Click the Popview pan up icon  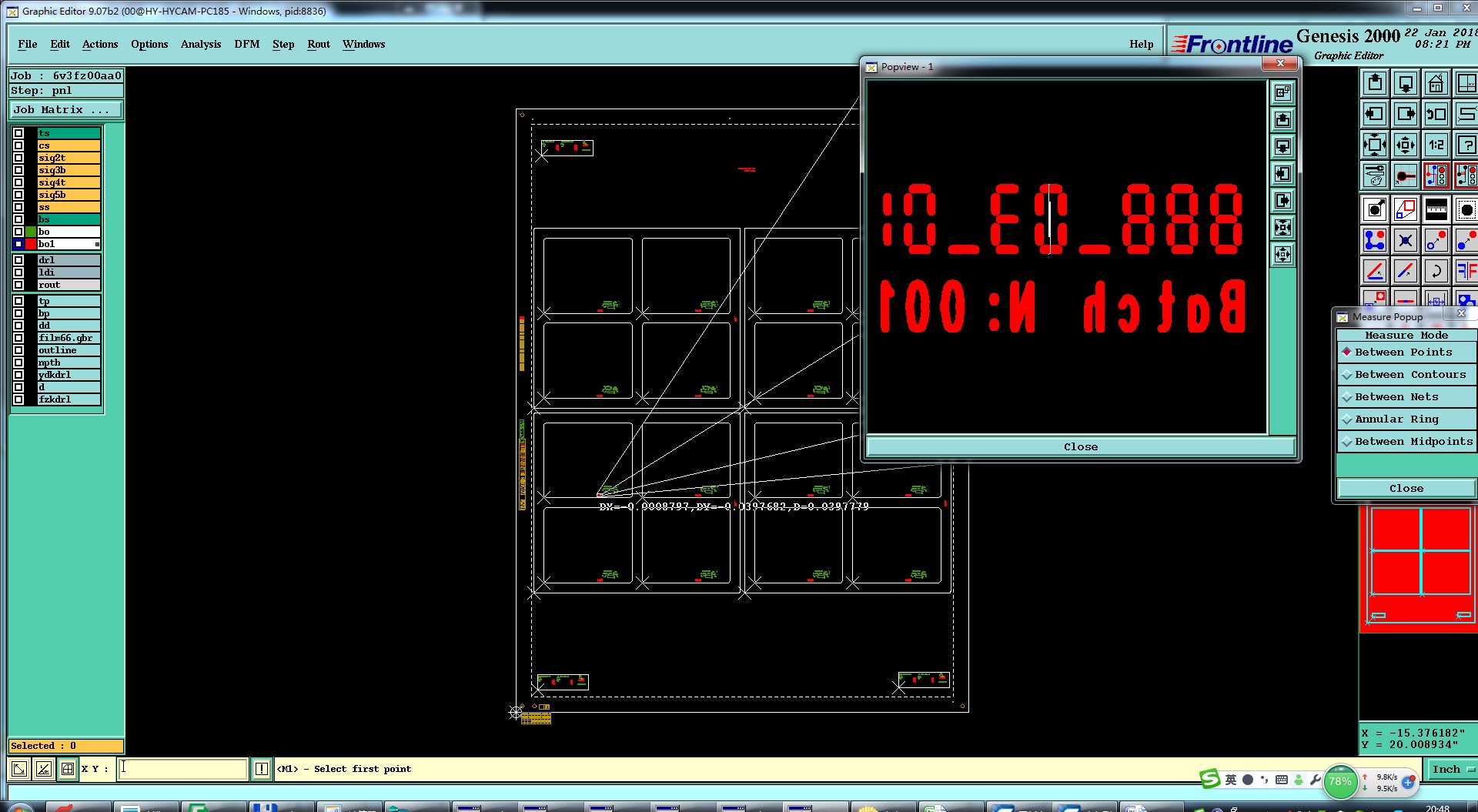(x=1282, y=119)
